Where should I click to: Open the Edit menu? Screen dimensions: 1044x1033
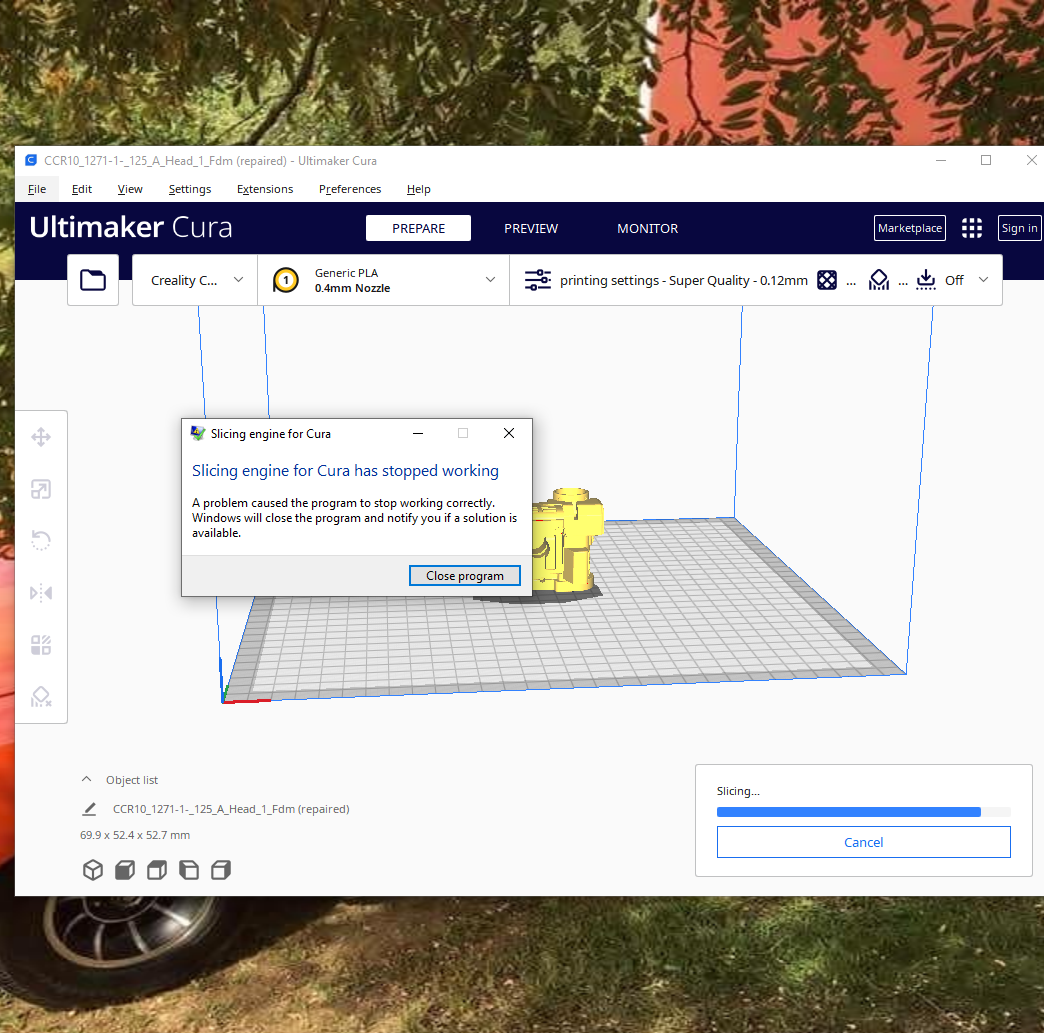(82, 189)
